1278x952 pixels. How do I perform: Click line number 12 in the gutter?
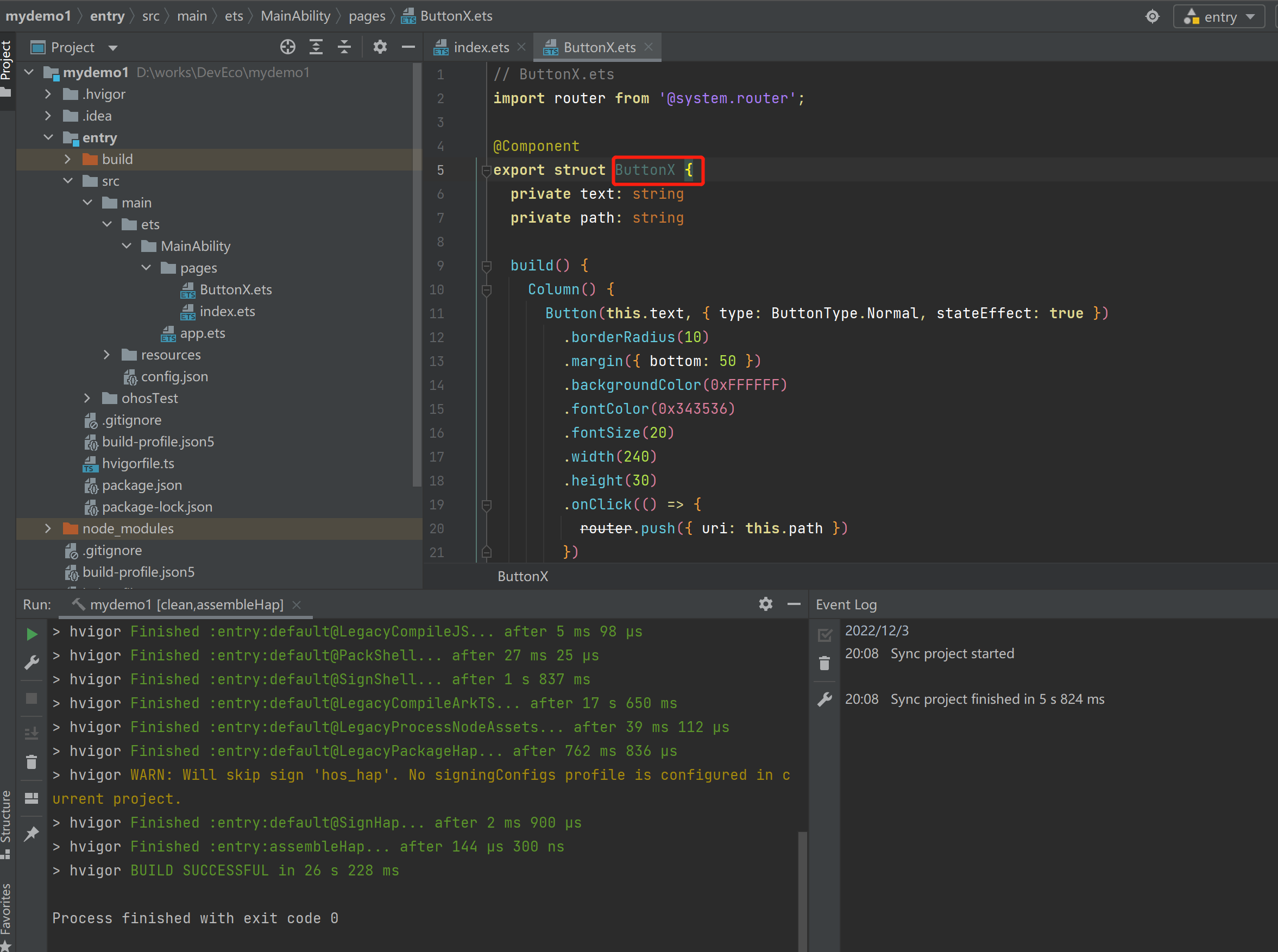coord(437,337)
